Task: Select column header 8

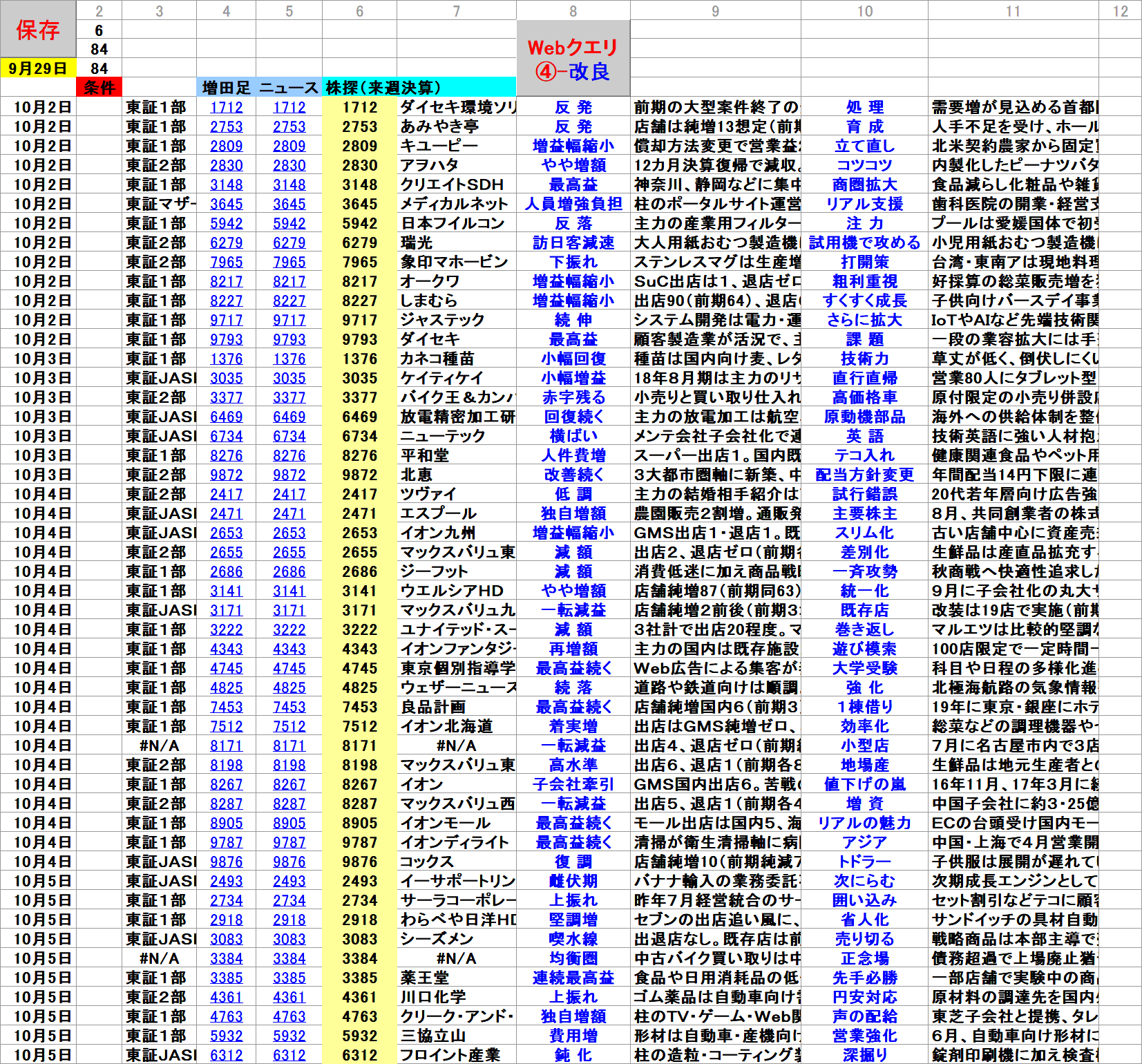Action: tap(573, 10)
